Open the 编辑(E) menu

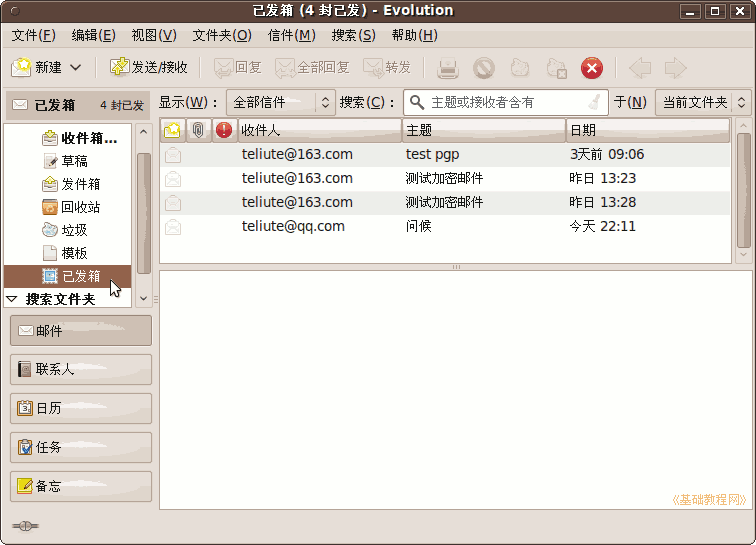(94, 35)
